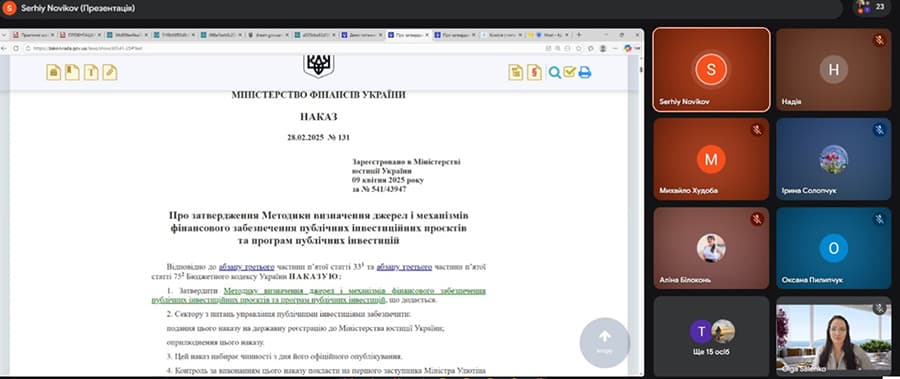Image resolution: width=900 pixels, height=379 pixels.
Task: Click muted mic icon on Ірина Солопчук's tile
Action: (x=879, y=130)
